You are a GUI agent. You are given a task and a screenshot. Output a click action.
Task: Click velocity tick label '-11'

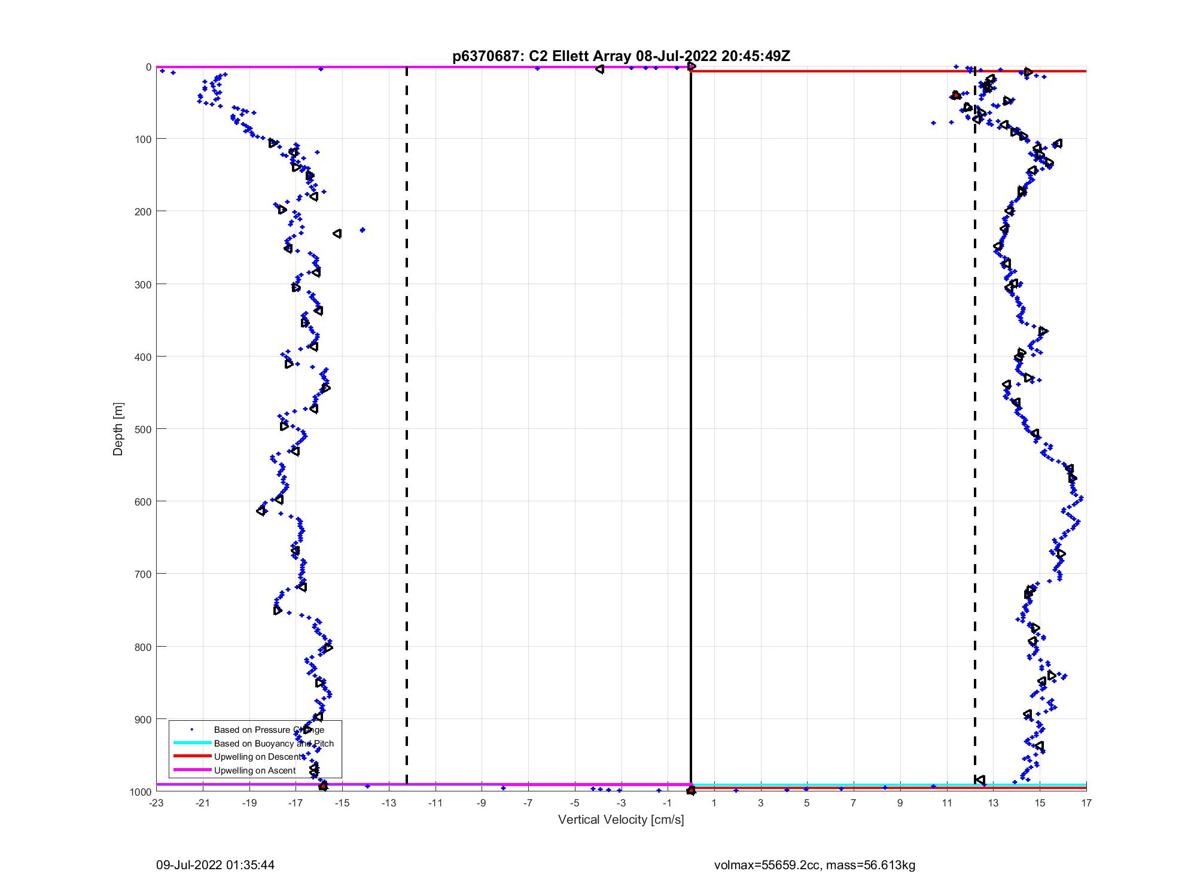(x=435, y=802)
